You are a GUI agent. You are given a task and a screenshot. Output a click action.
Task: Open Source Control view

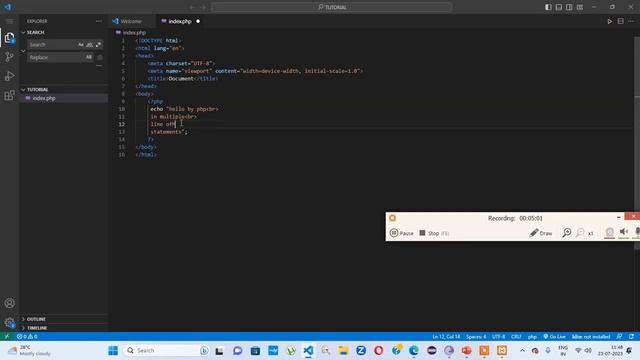[9, 57]
